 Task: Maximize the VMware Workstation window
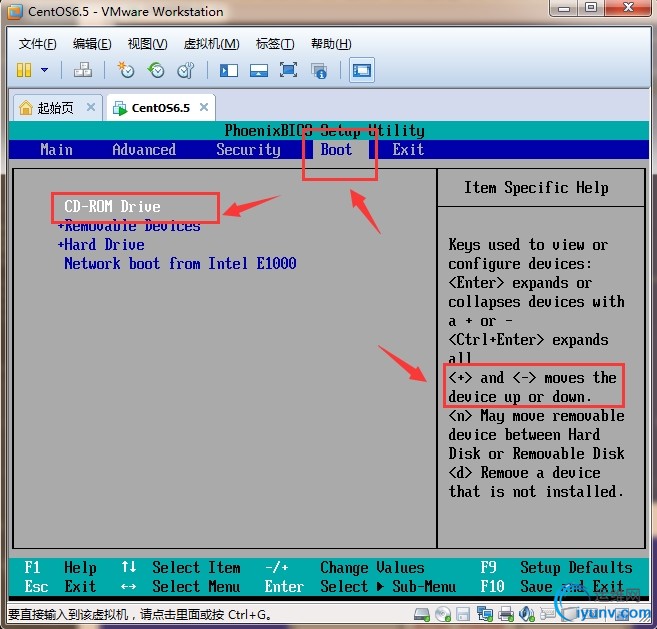(x=591, y=8)
